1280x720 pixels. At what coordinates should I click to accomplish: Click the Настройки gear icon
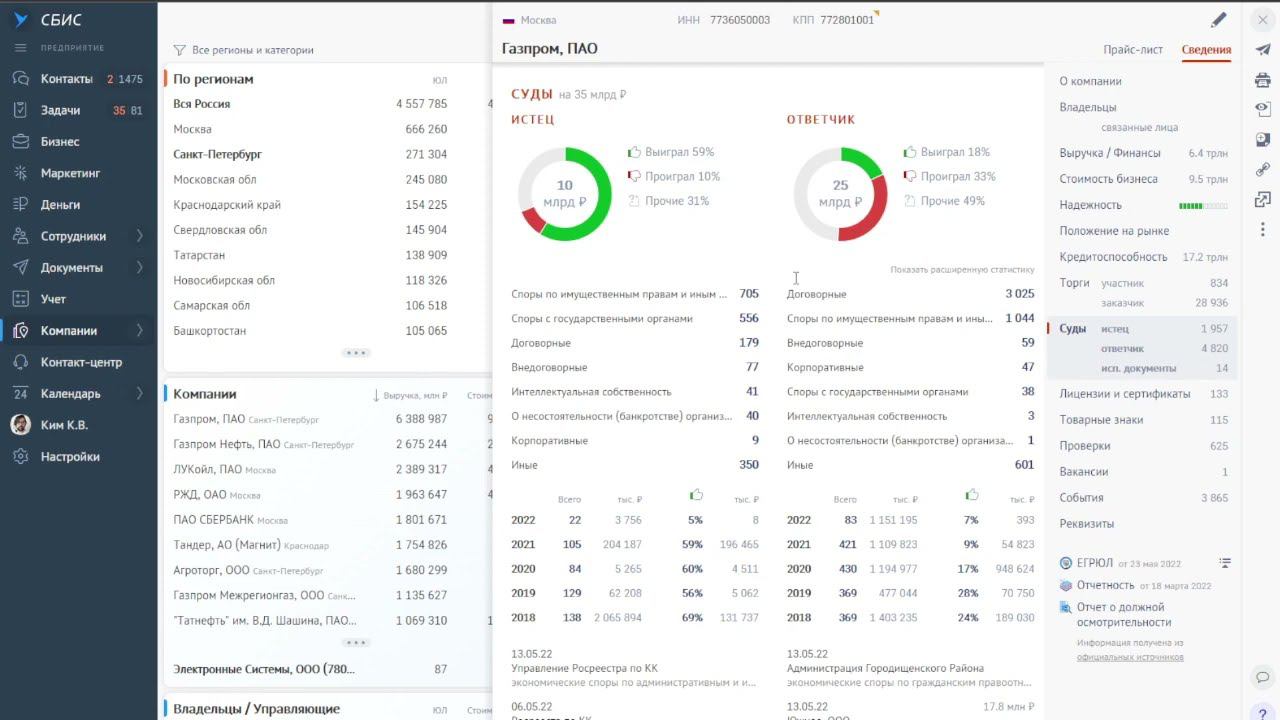[x=21, y=457]
